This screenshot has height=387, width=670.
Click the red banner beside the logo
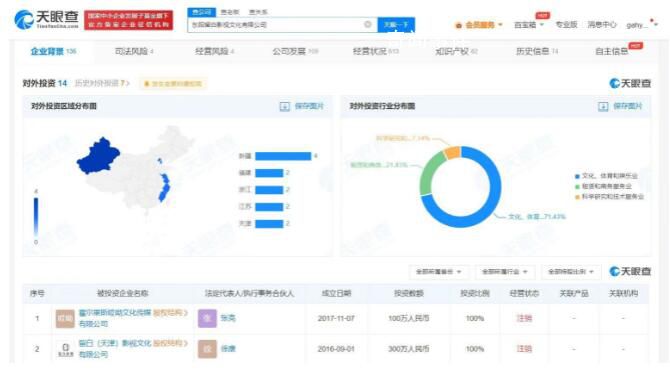click(129, 20)
